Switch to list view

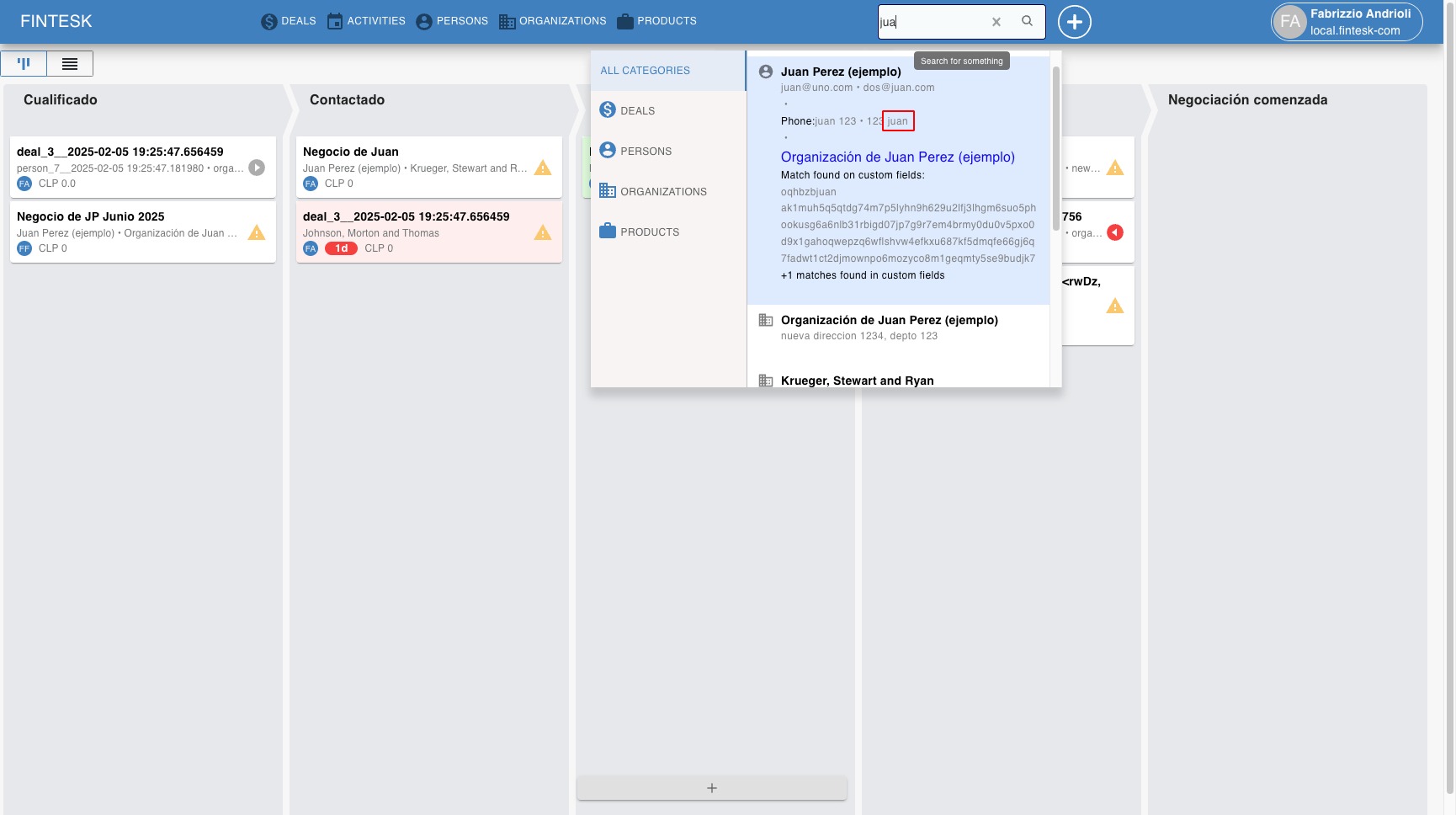tap(70, 63)
